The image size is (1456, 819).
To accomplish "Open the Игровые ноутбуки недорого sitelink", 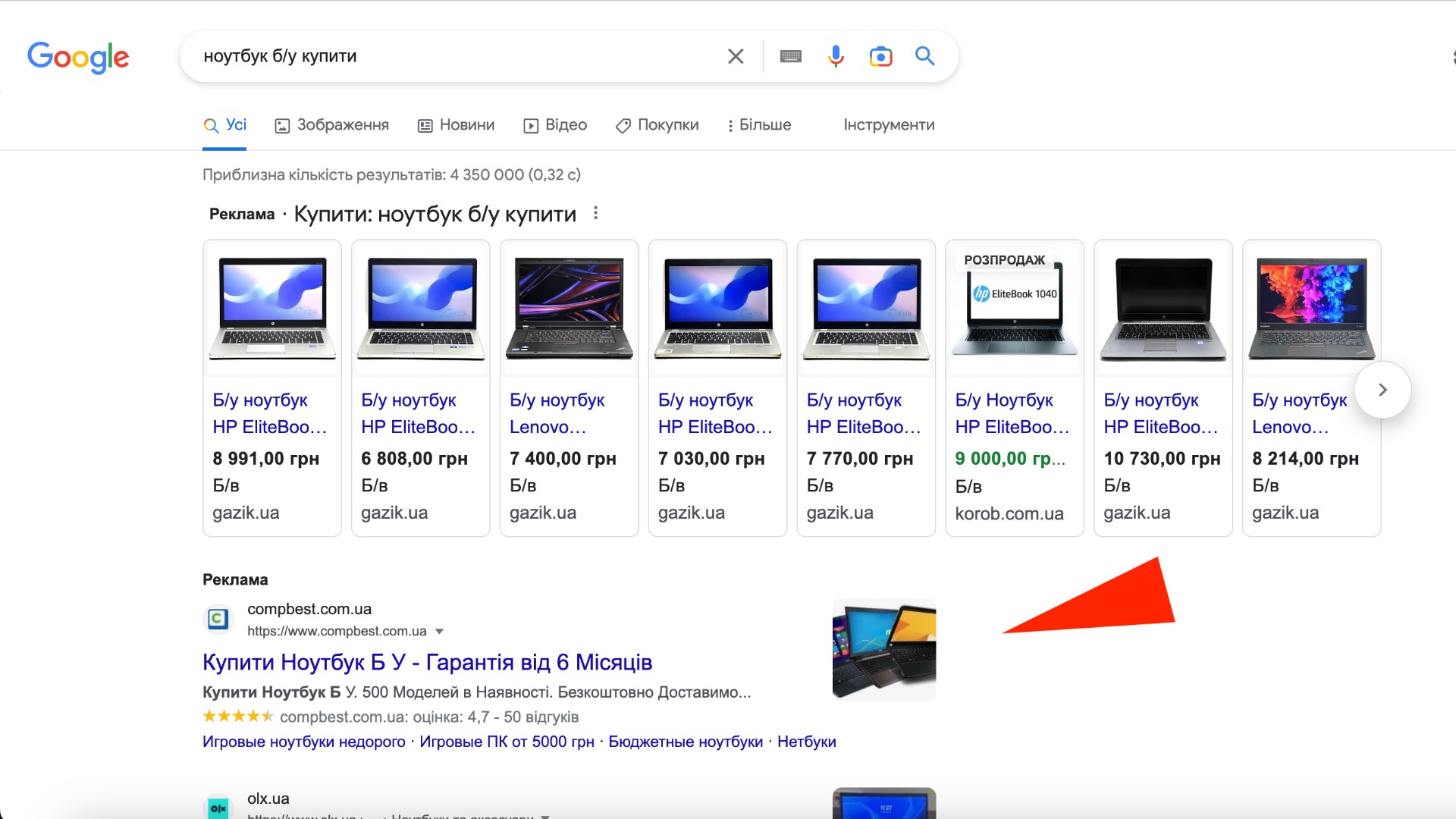I will click(x=304, y=742).
